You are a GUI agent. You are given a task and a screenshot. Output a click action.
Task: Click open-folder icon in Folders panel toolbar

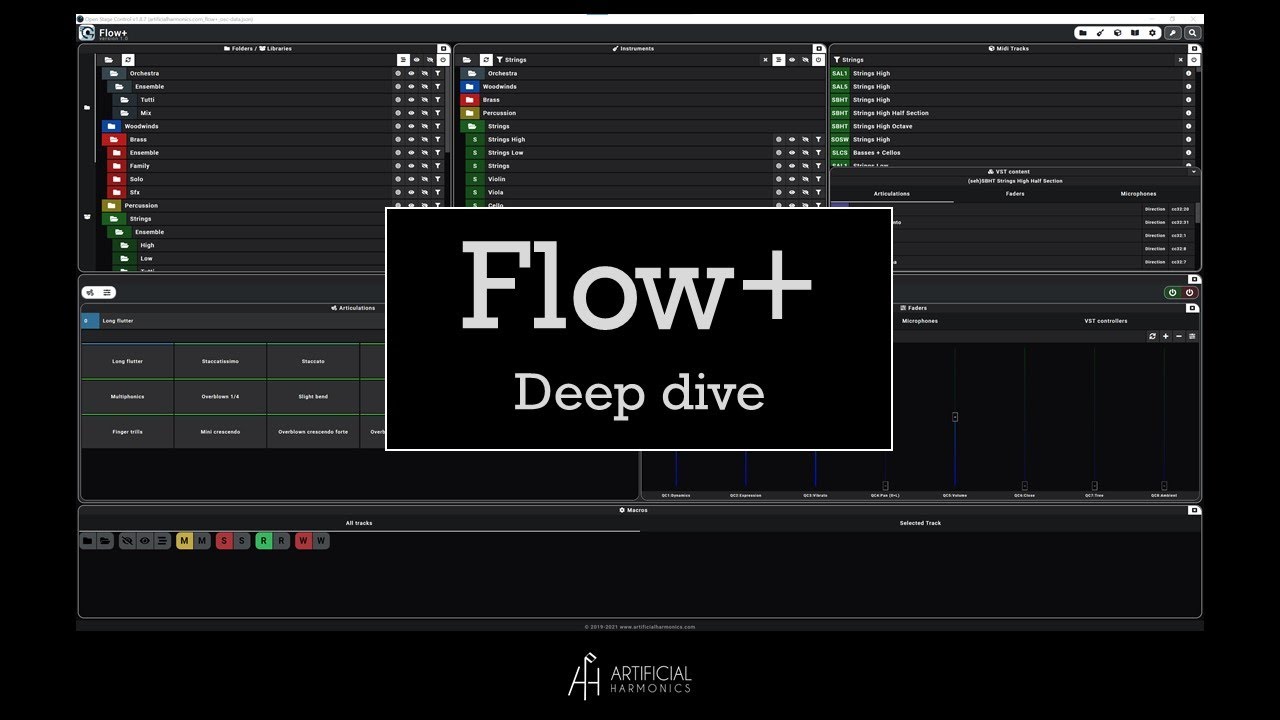109,60
